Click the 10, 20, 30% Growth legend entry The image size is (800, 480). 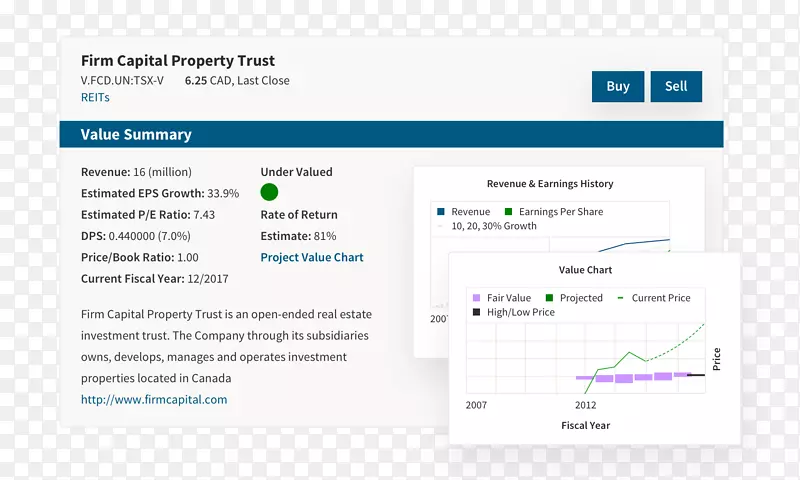point(493,226)
